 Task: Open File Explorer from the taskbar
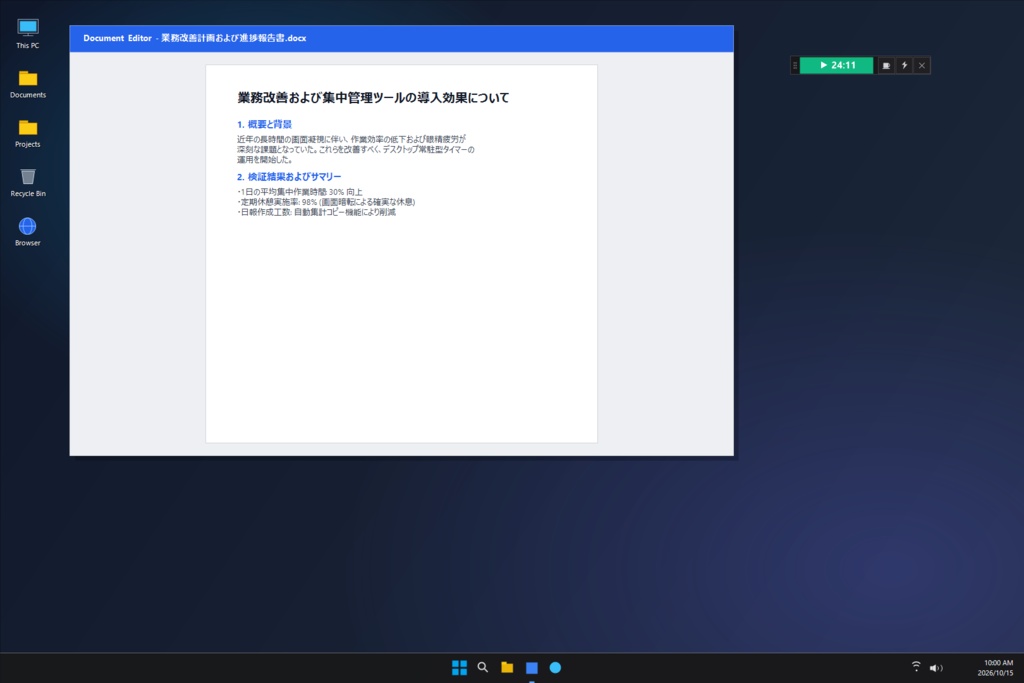click(x=507, y=667)
